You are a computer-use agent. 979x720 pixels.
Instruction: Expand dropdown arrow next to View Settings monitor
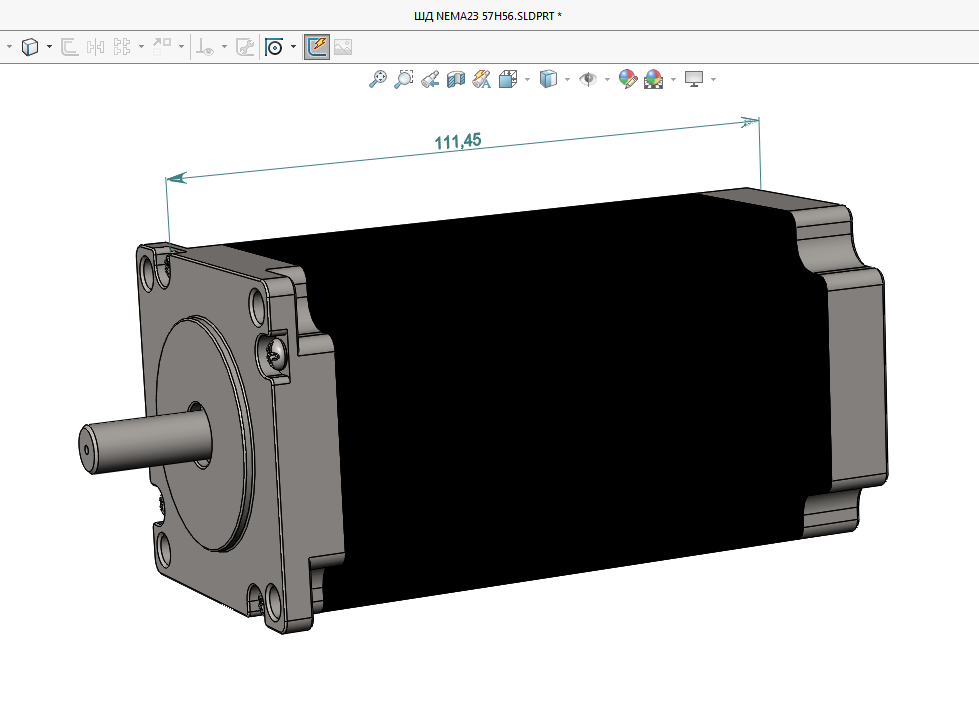pos(713,80)
